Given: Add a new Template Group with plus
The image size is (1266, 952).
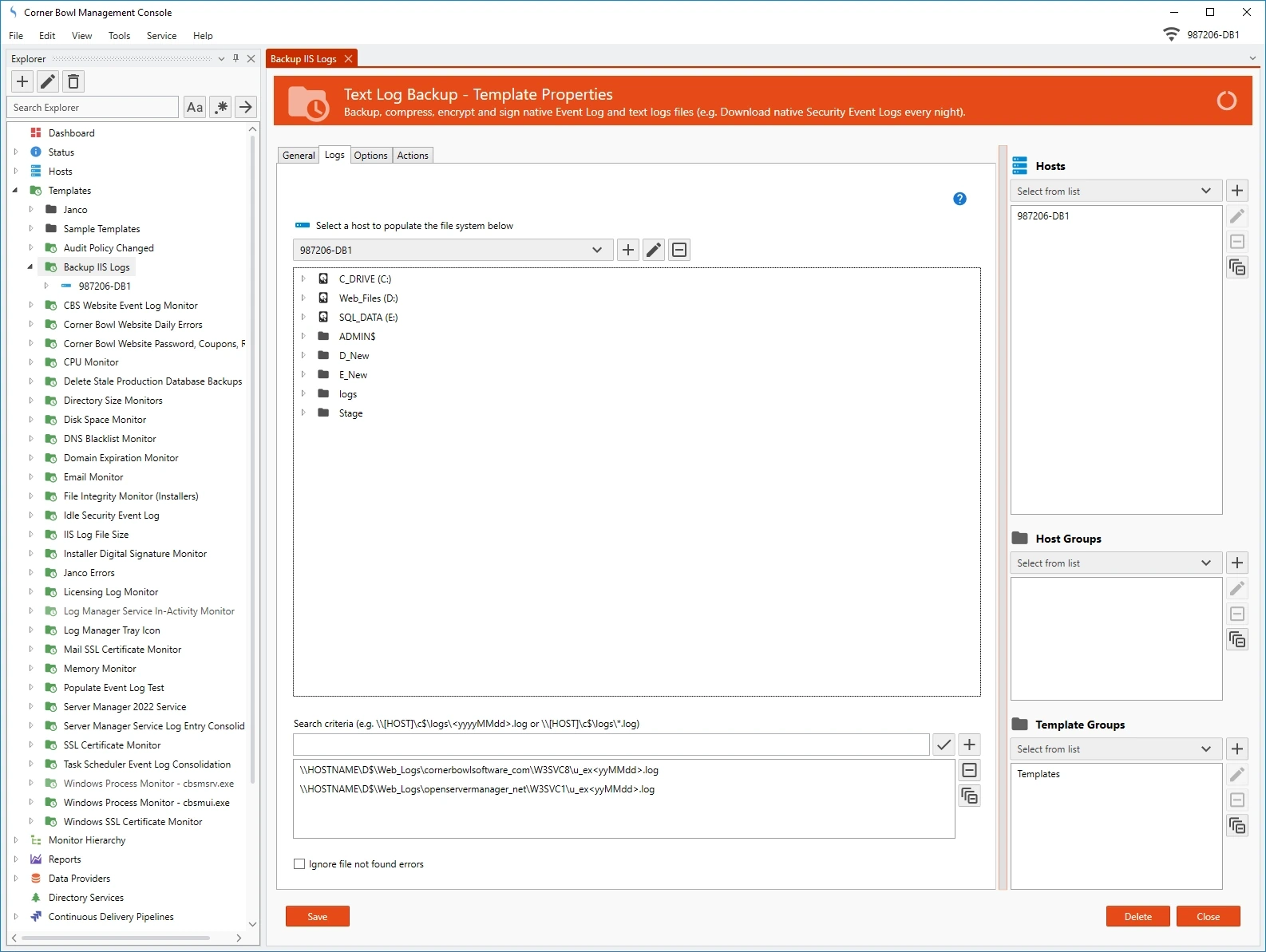Looking at the screenshot, I should (1236, 749).
